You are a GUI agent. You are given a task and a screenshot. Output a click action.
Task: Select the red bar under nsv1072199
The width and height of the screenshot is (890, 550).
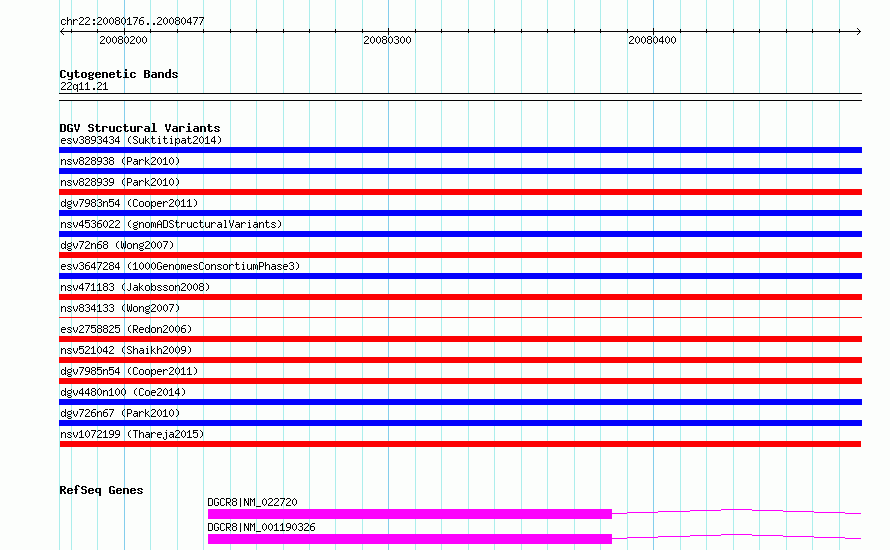click(460, 444)
